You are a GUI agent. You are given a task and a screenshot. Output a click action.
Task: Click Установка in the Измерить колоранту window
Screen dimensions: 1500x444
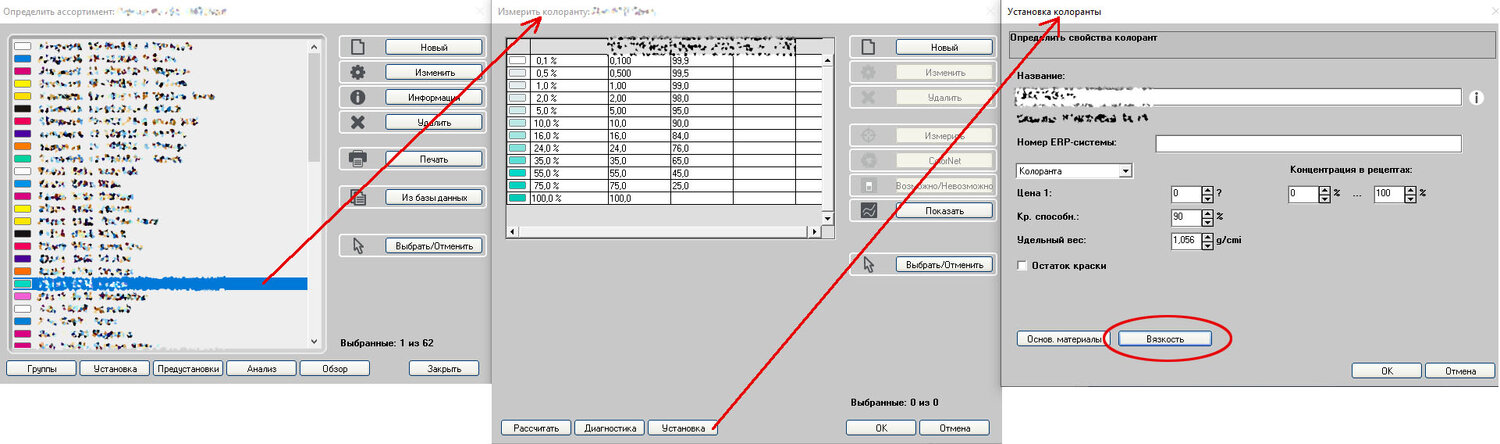click(683, 428)
